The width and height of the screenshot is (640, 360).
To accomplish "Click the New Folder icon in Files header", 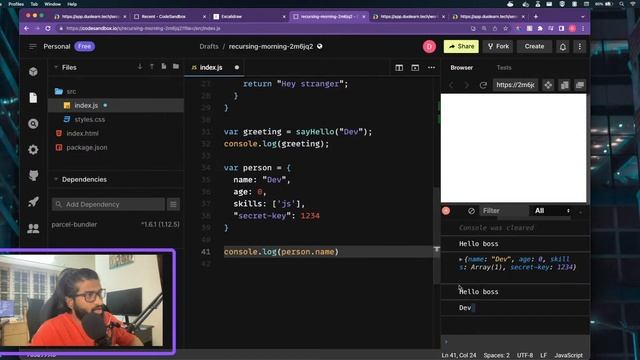I will click(176, 67).
